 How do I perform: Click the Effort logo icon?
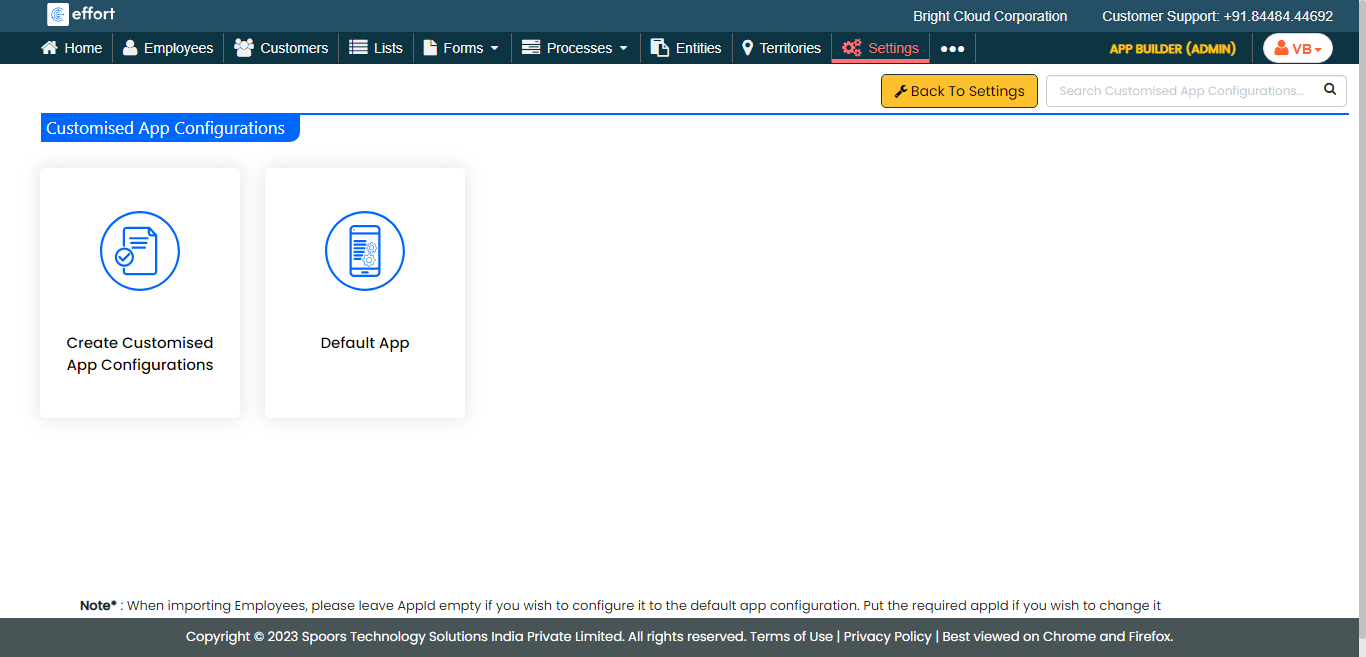(x=58, y=15)
